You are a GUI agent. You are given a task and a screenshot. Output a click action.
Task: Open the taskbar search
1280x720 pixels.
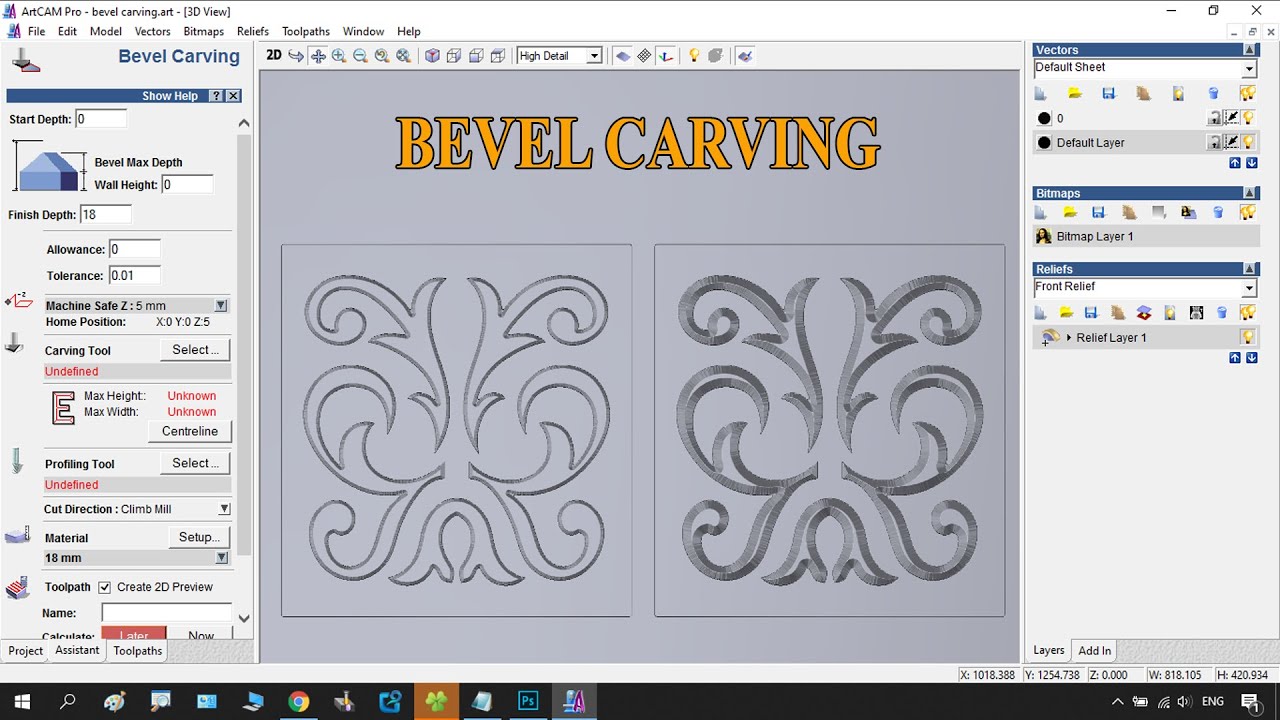[x=68, y=701]
